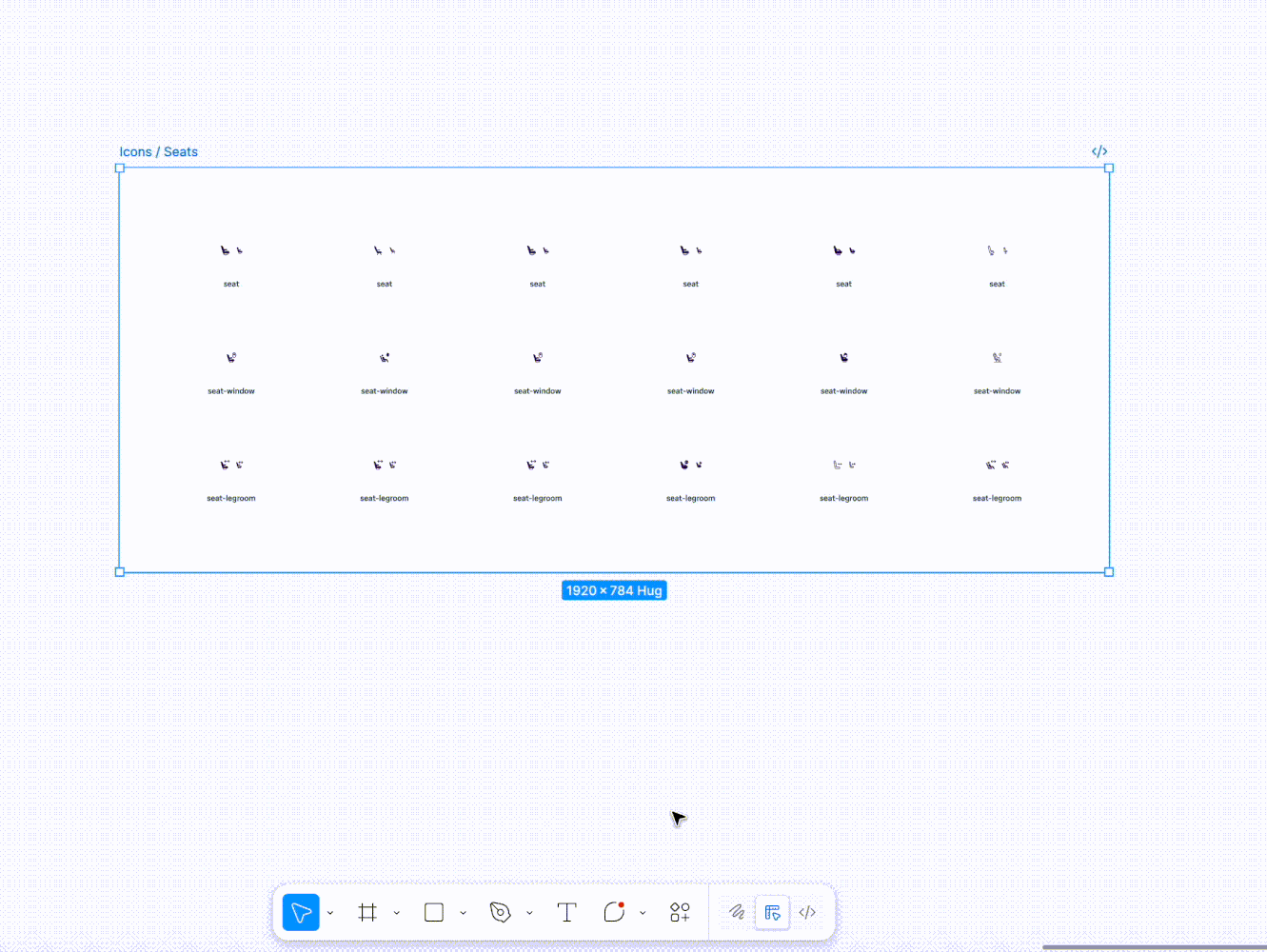Click the 'seat-window' label under the last middle-row icon
The width and height of the screenshot is (1267, 952).
coord(998,391)
